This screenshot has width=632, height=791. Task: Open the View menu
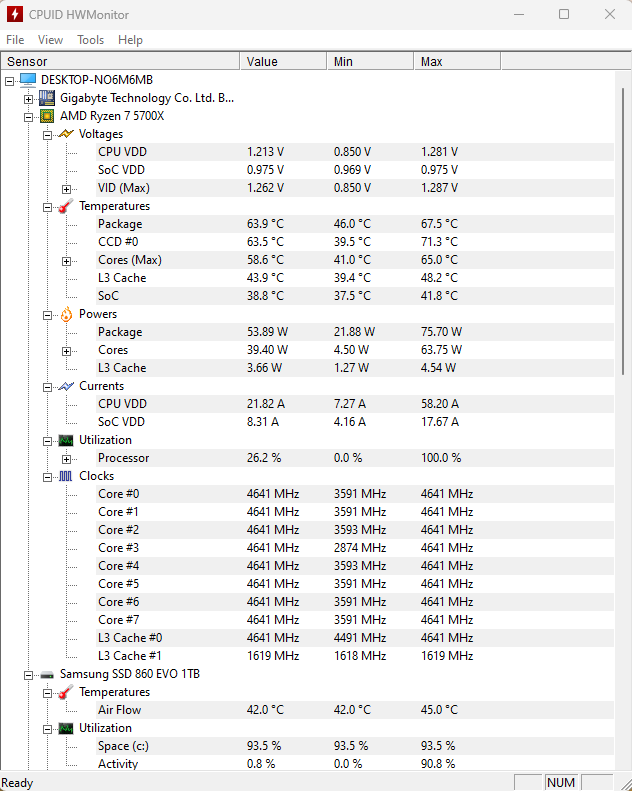point(50,40)
